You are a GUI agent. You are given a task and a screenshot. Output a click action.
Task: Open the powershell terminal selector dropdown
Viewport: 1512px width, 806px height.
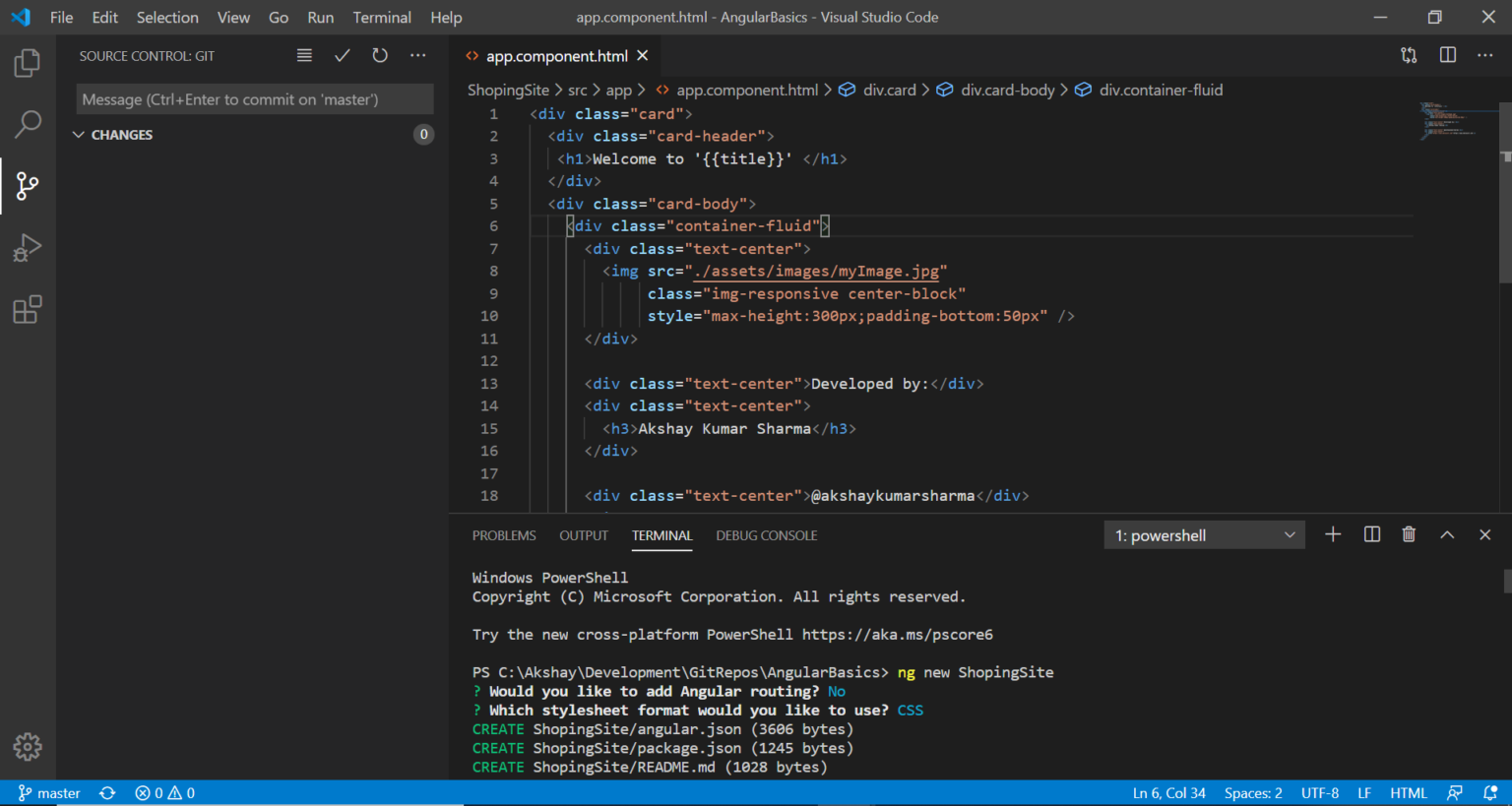coord(1205,535)
